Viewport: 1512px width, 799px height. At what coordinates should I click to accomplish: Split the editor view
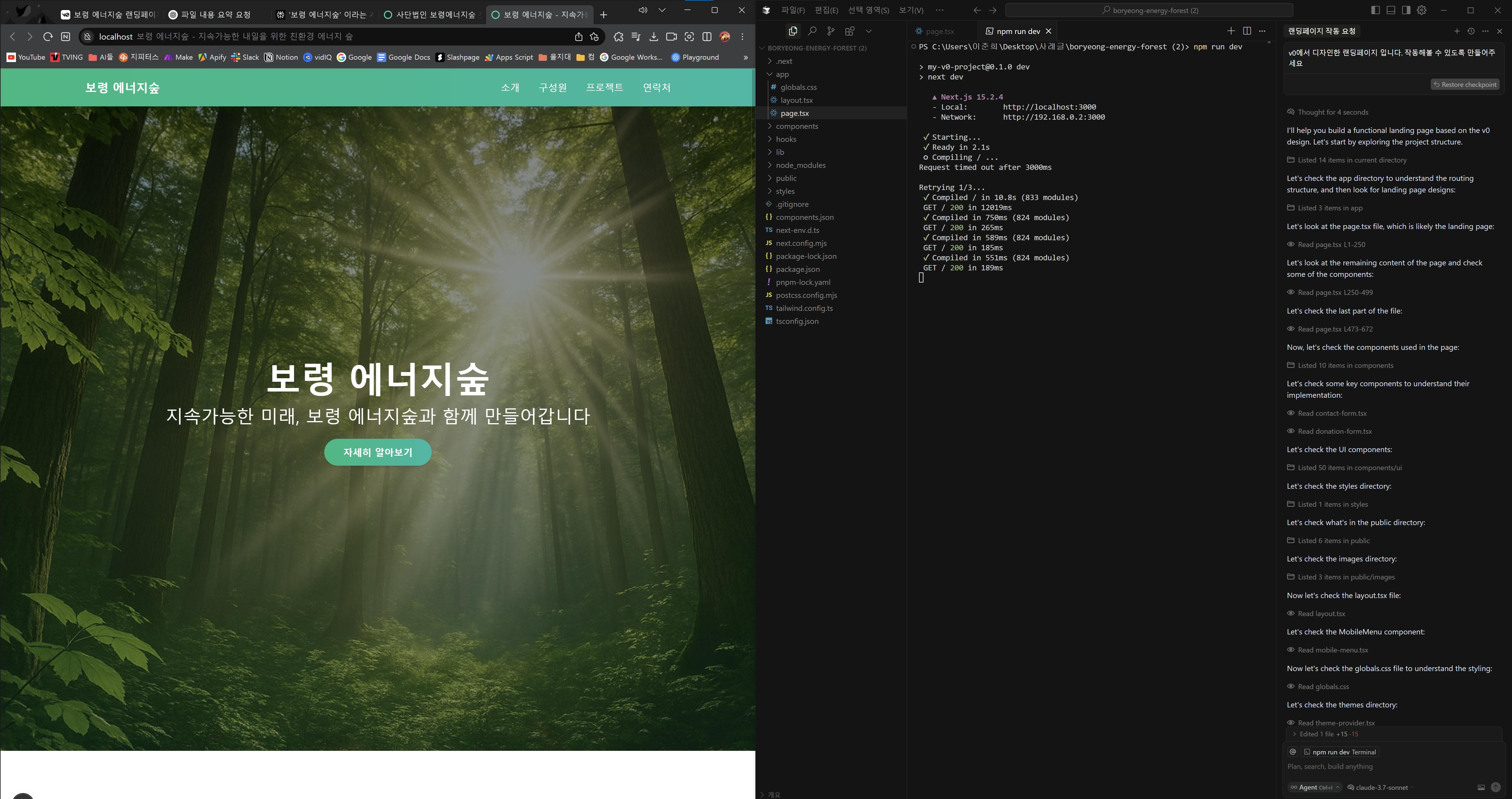point(1247,30)
